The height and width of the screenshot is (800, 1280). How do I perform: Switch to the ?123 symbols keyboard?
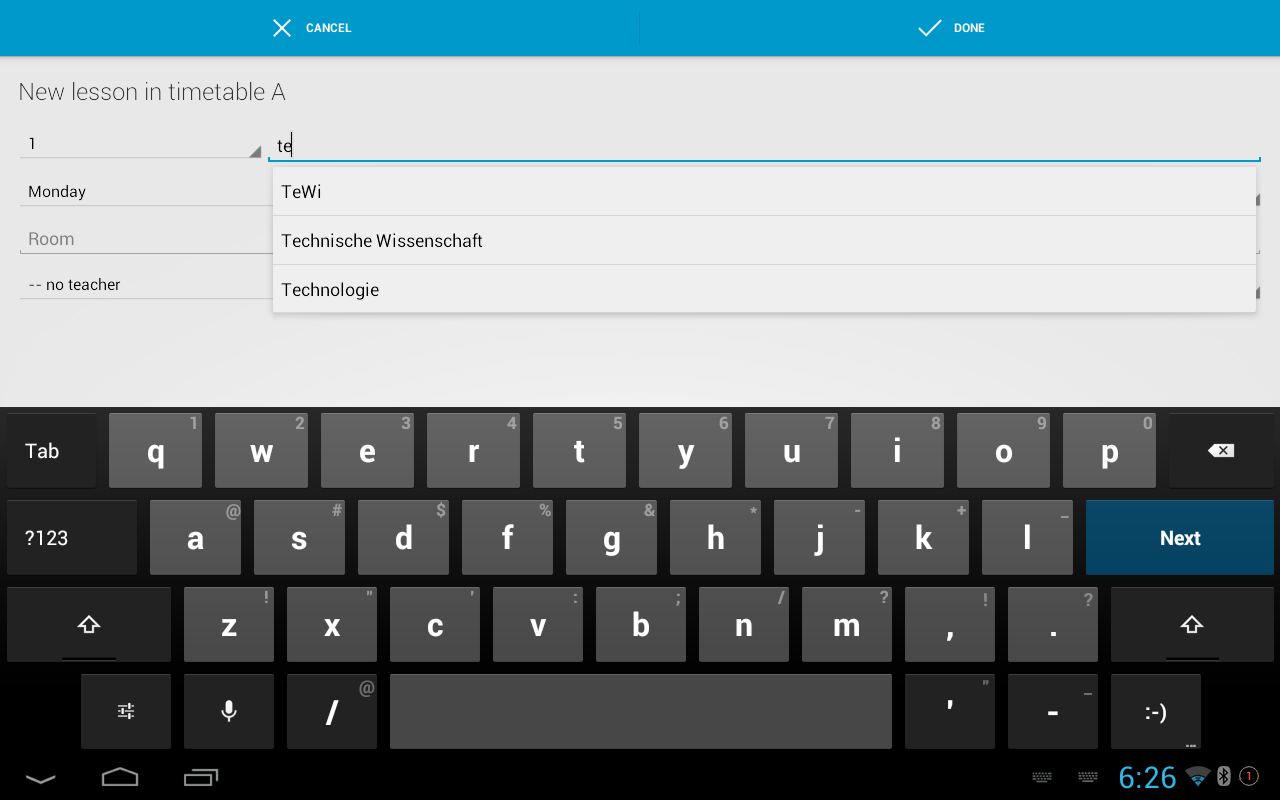(x=72, y=538)
